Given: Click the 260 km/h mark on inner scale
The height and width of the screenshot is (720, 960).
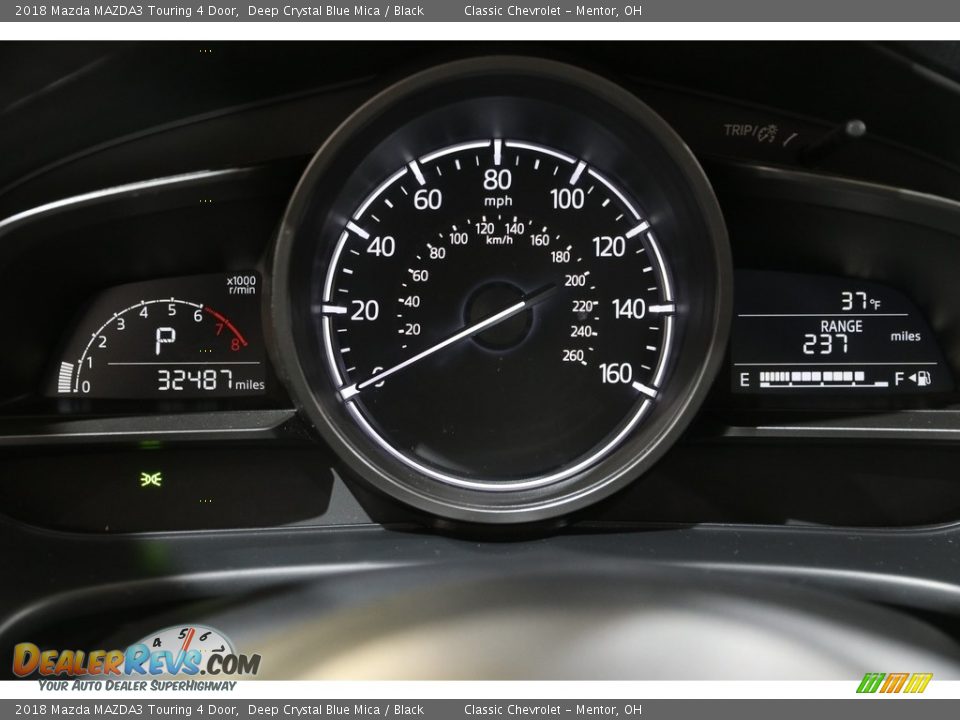Looking at the screenshot, I should (572, 356).
